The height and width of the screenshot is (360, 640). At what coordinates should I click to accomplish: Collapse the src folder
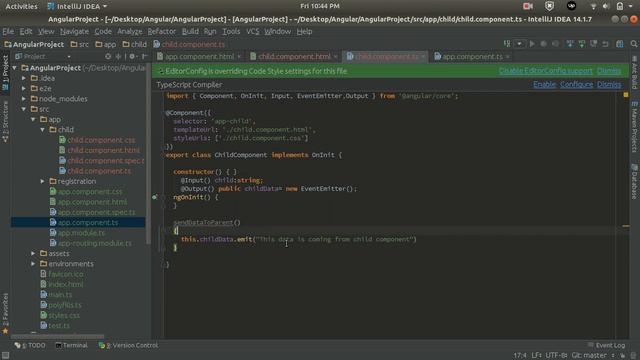24,109
